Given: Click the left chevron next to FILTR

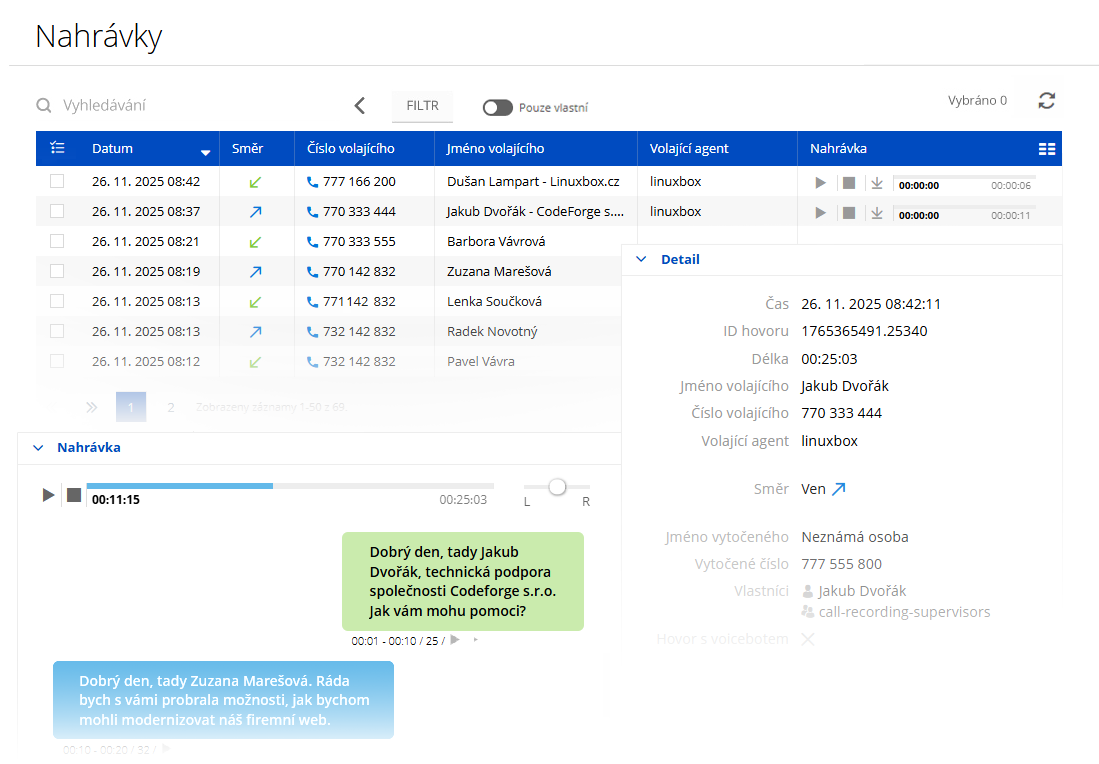Looking at the screenshot, I should pos(360,106).
